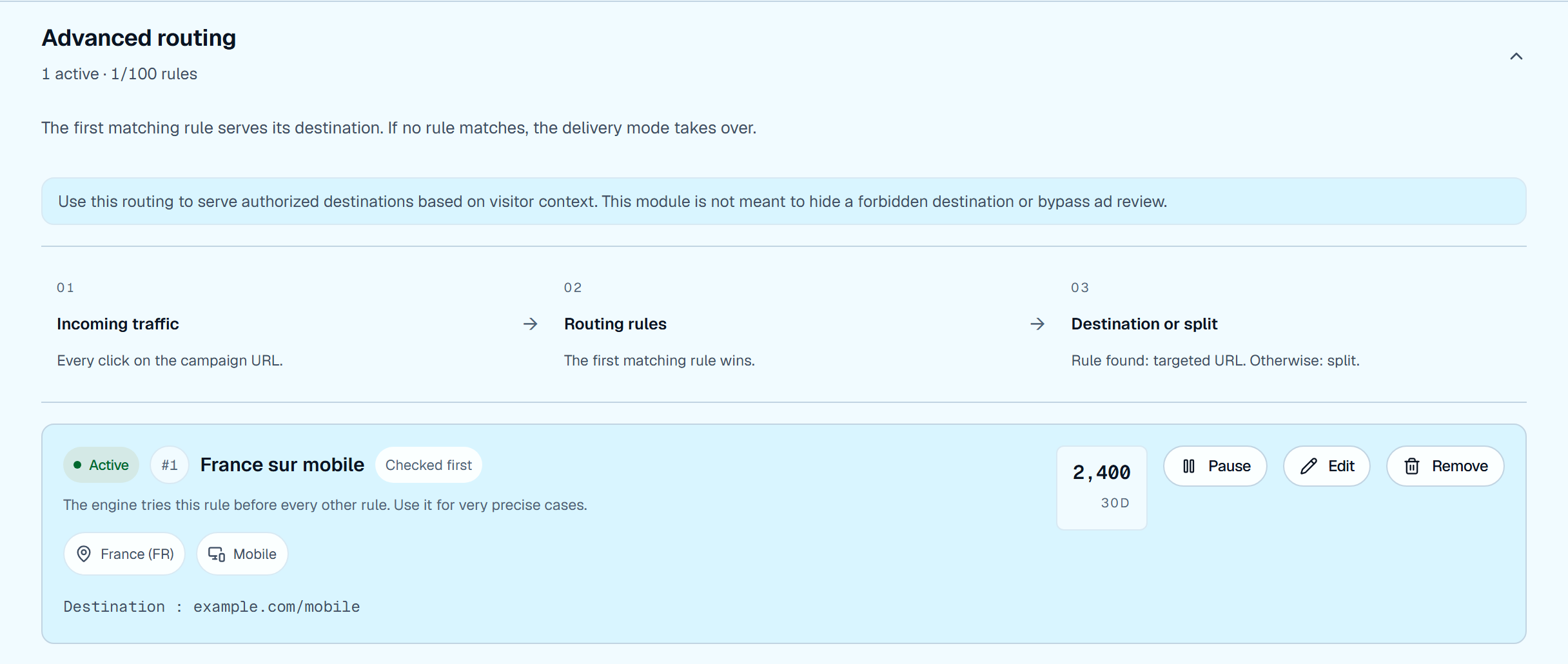
Task: Click the 1 active · 1/100 rules text
Action: (119, 74)
